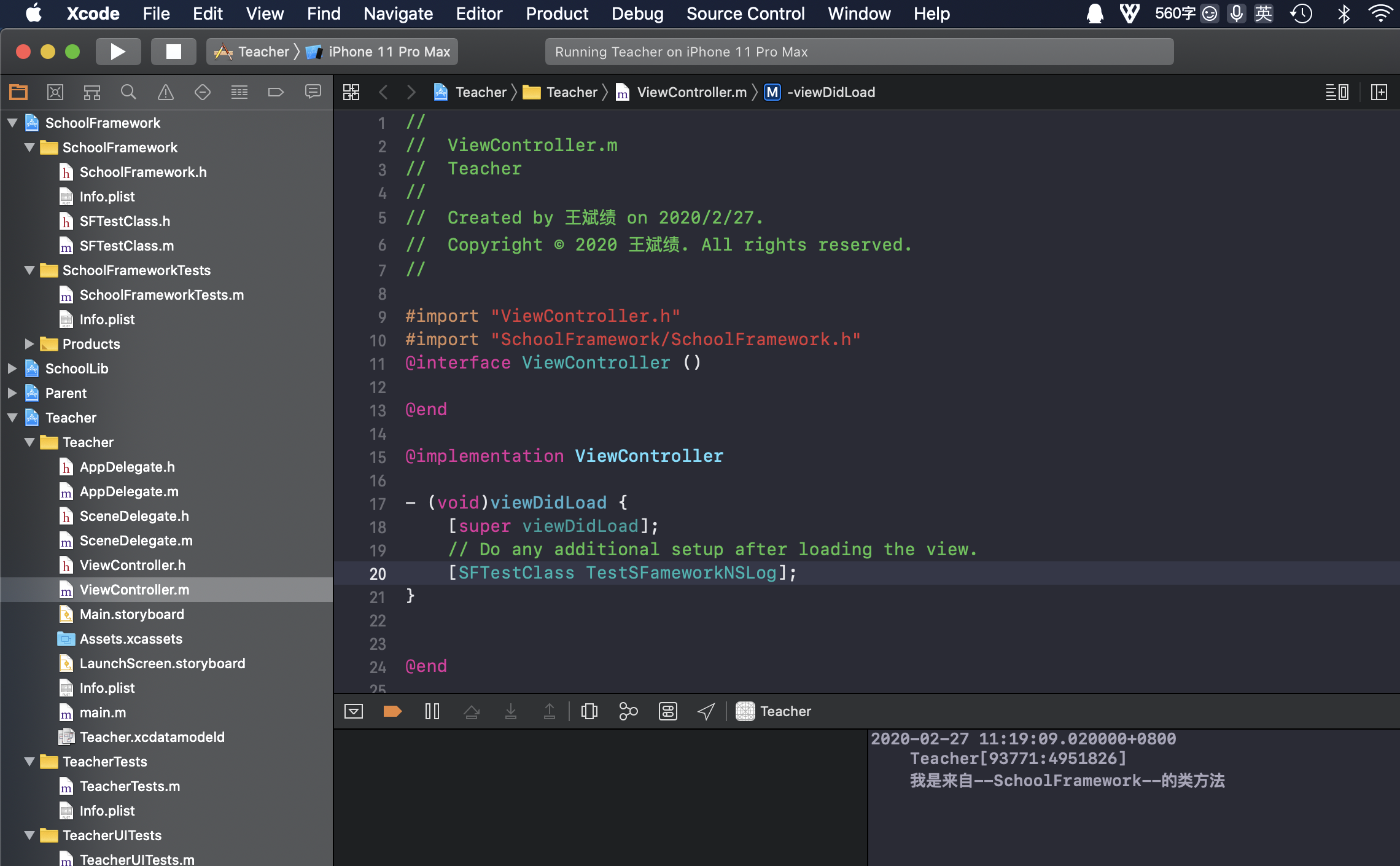Click the issue navigator filter icon
The height and width of the screenshot is (866, 1400).
click(x=164, y=92)
